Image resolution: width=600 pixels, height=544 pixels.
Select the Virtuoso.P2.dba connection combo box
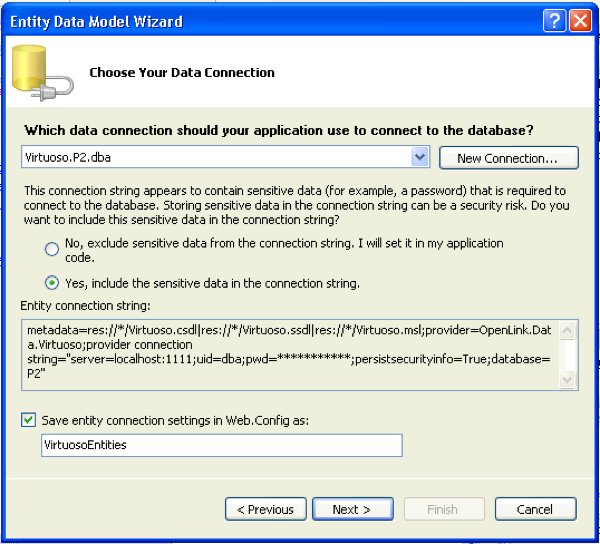point(216,157)
